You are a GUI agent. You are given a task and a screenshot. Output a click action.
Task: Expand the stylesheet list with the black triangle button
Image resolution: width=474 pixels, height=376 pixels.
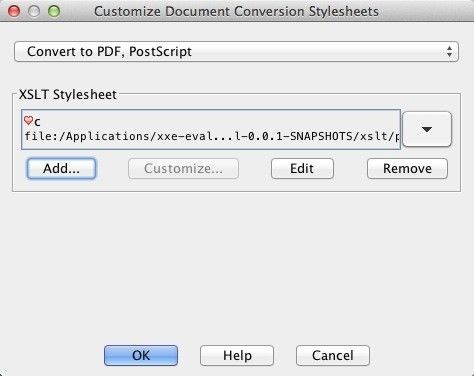[427, 129]
